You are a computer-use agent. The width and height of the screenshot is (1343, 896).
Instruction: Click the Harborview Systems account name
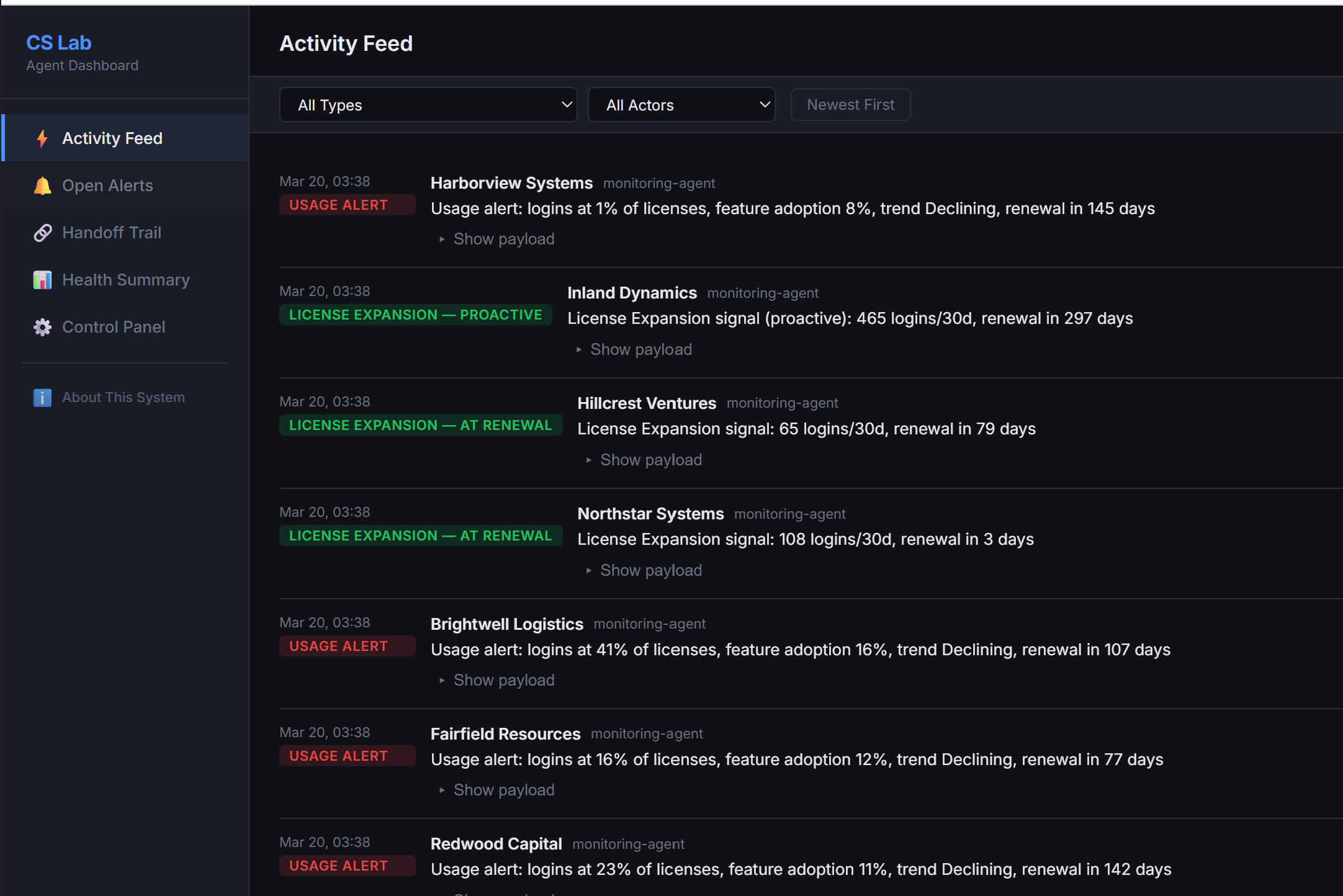(x=512, y=183)
